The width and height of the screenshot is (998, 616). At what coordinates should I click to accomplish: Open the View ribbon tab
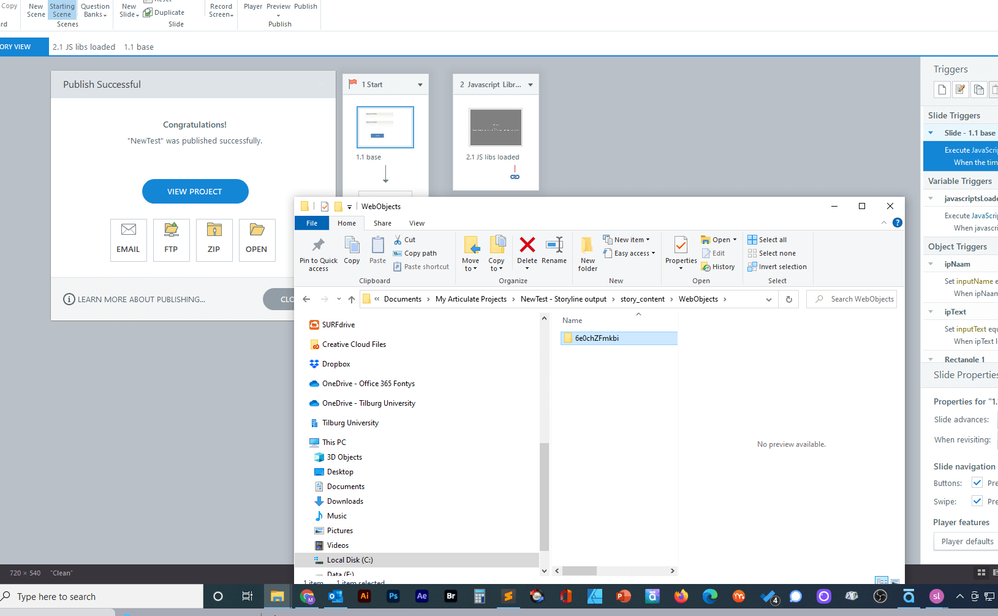[x=416, y=223]
